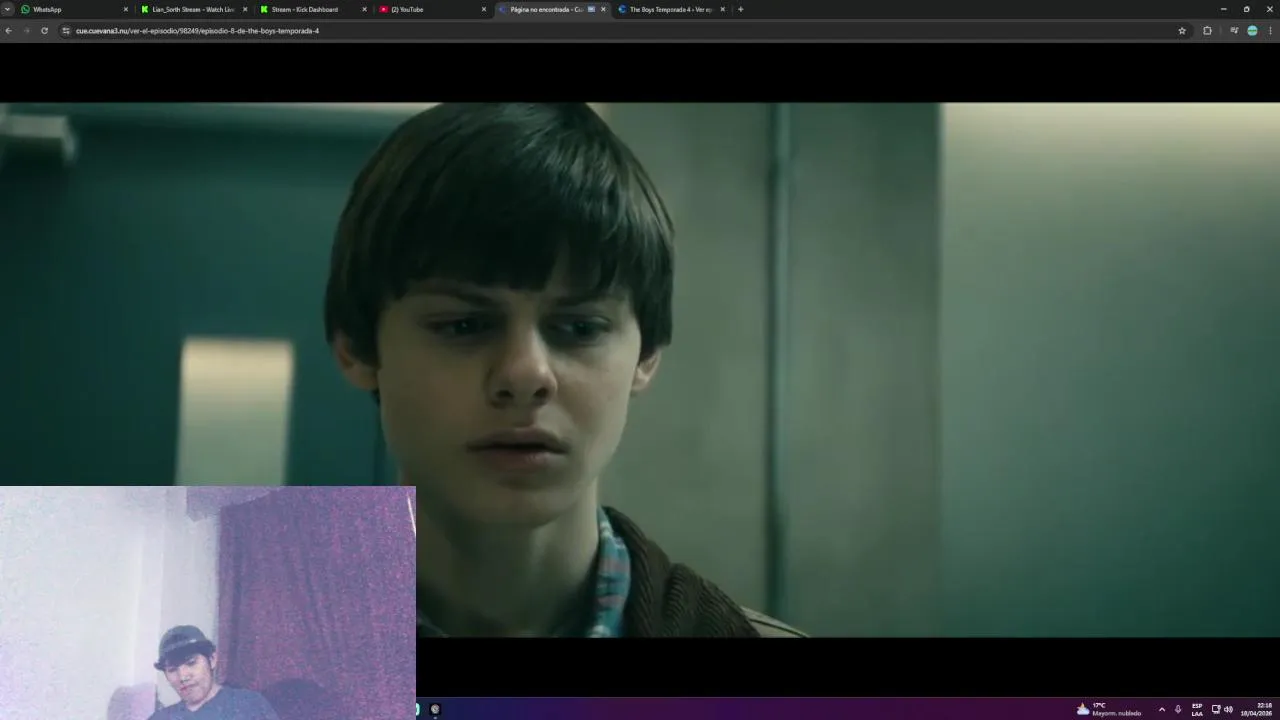Show hidden system tray icons
Viewport: 1280px width, 720px height.
point(1161,709)
